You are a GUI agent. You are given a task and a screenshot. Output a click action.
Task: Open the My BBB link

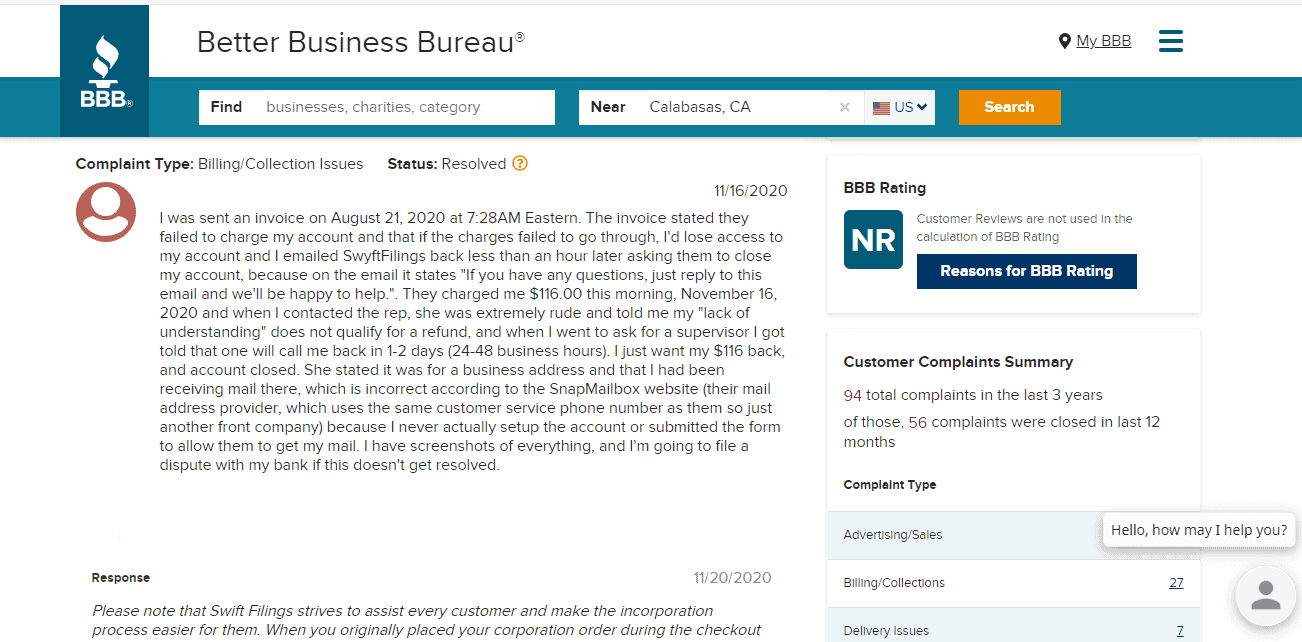click(x=1104, y=41)
